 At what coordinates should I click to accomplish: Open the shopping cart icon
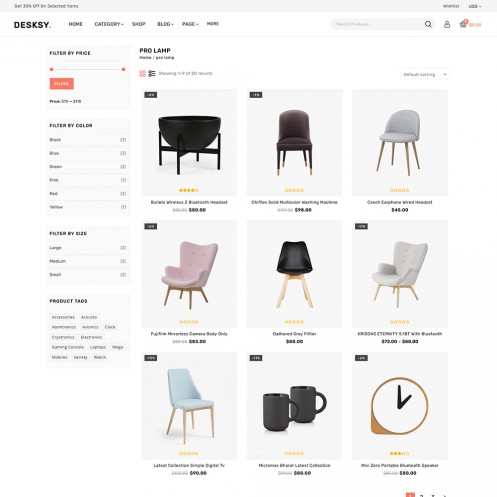[463, 24]
